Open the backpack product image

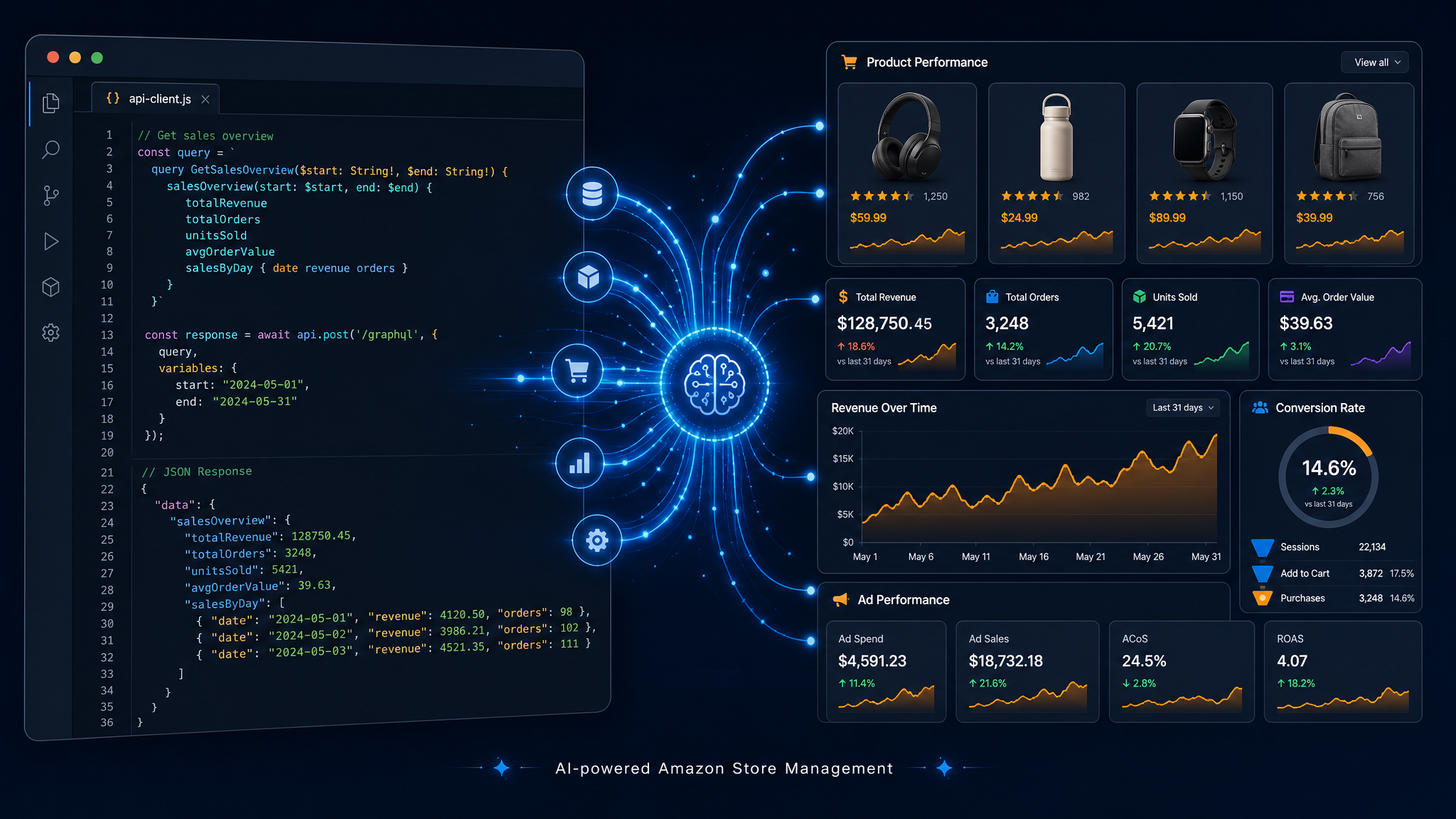[1348, 136]
